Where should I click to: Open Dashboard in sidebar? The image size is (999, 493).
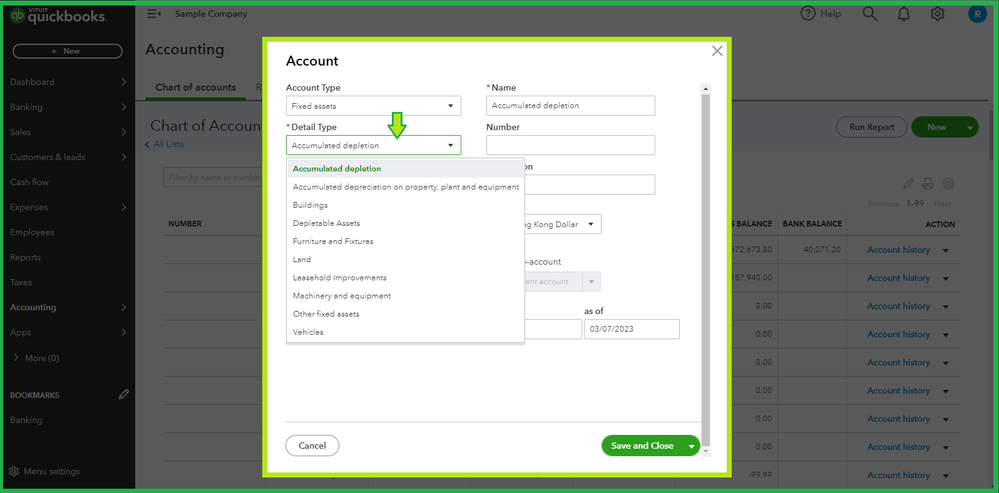[x=68, y=82]
